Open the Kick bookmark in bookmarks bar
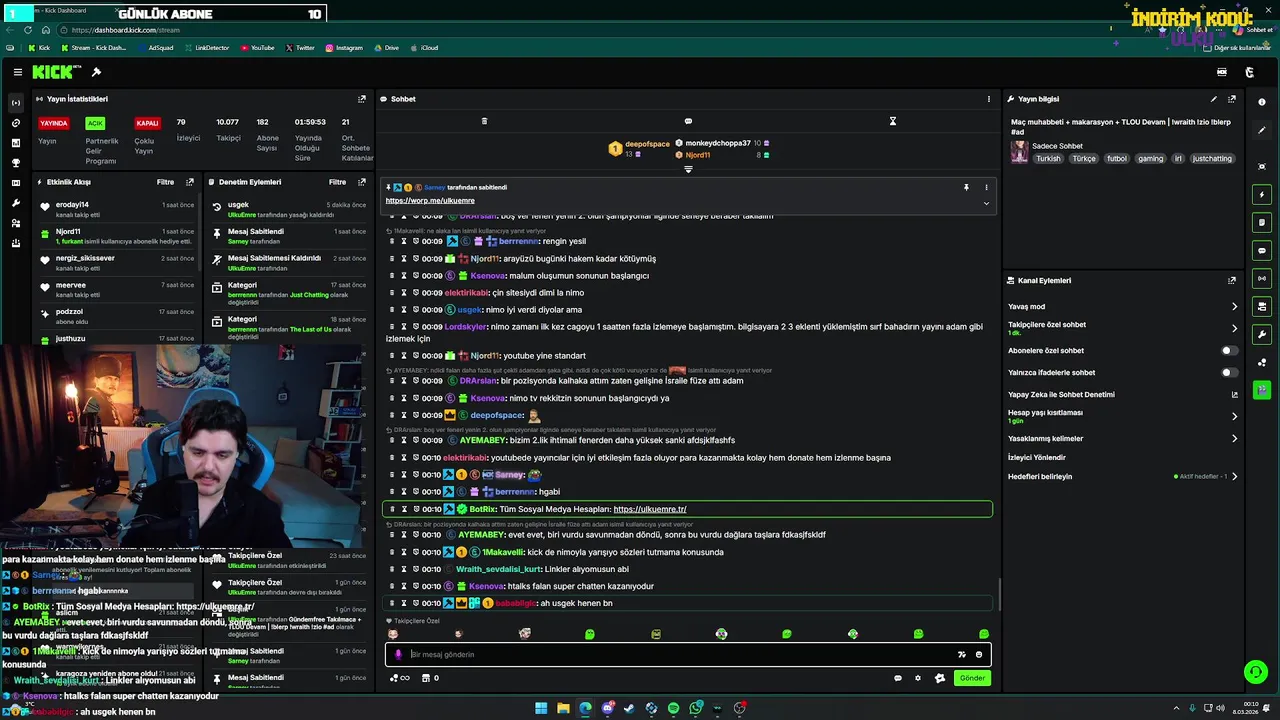Image resolution: width=1280 pixels, height=720 pixels. click(x=39, y=48)
